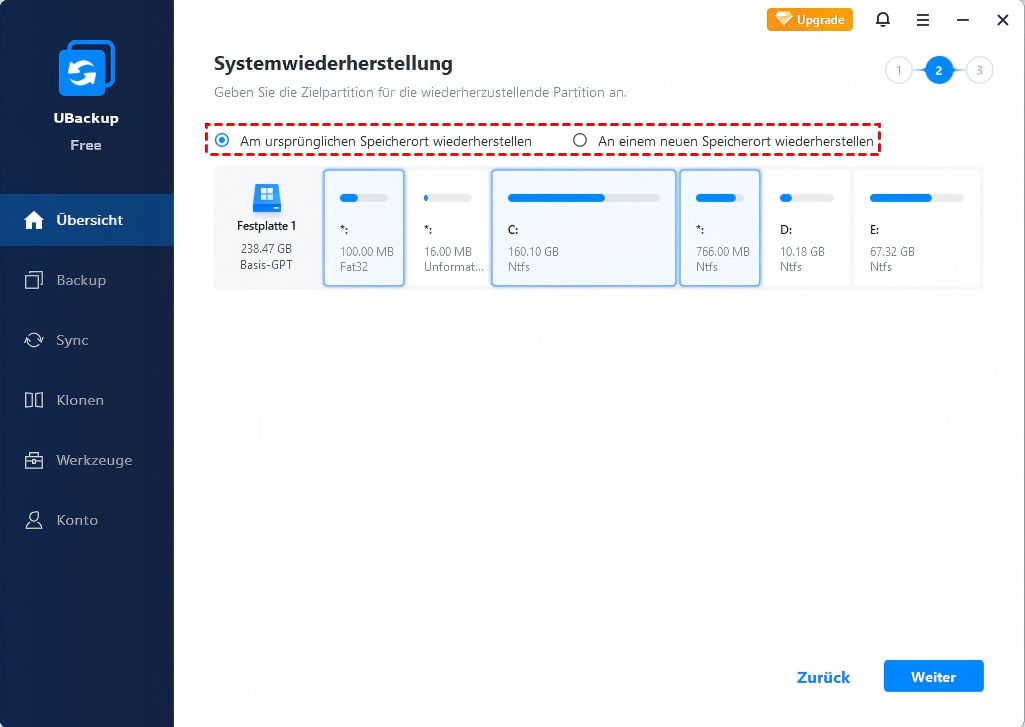Select the C: 160.10 GB partition
Viewport: 1025px width, 727px height.
point(583,228)
